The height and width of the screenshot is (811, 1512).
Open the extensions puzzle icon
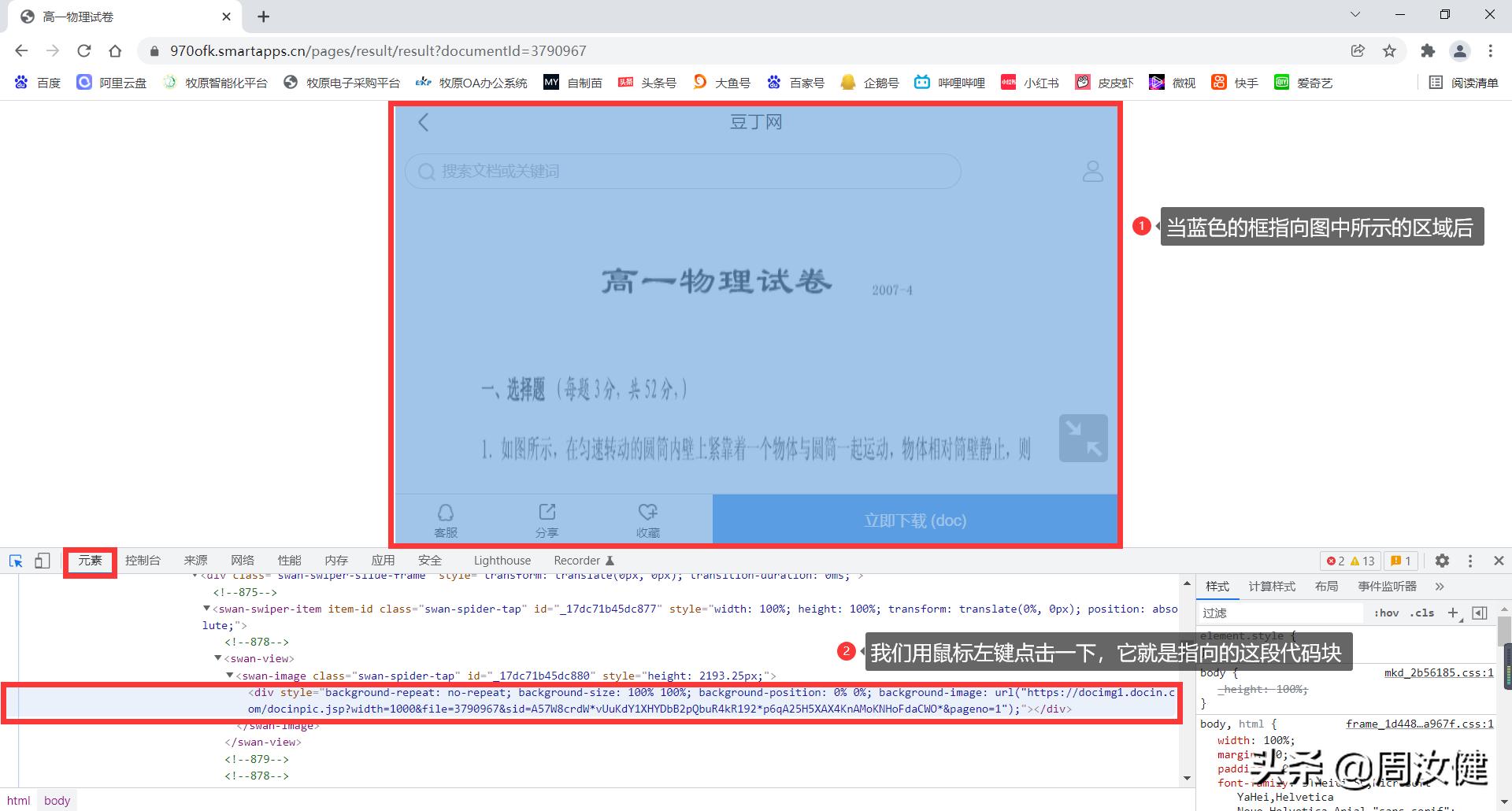pos(1428,50)
